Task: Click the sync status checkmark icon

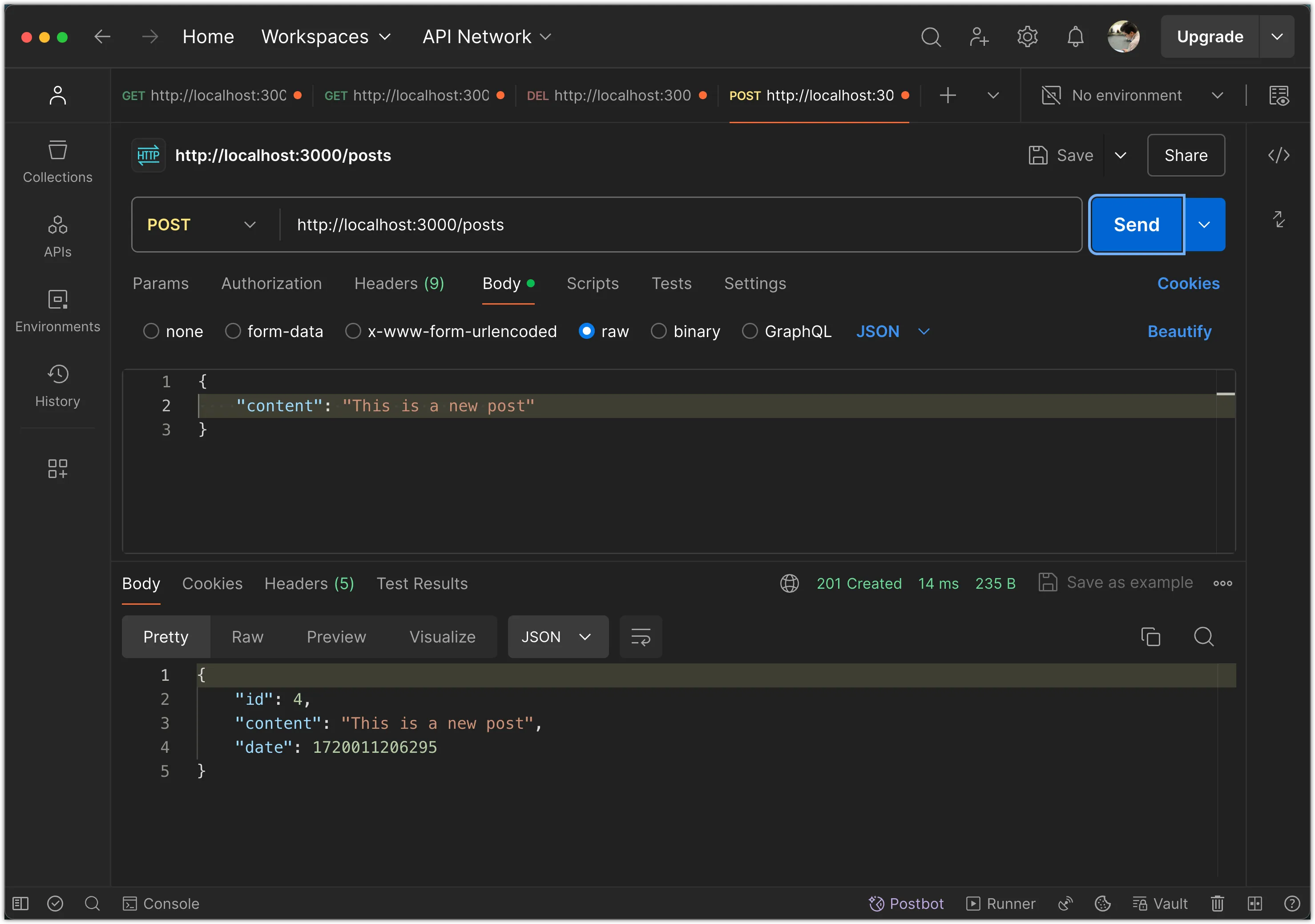Action: [55, 904]
